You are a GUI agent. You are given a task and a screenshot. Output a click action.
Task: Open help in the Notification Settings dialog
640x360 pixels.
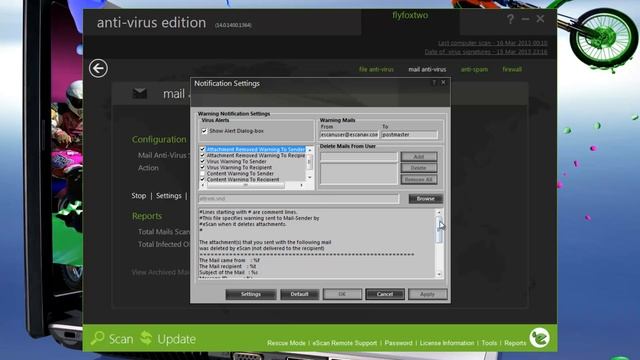pyautogui.click(x=434, y=83)
